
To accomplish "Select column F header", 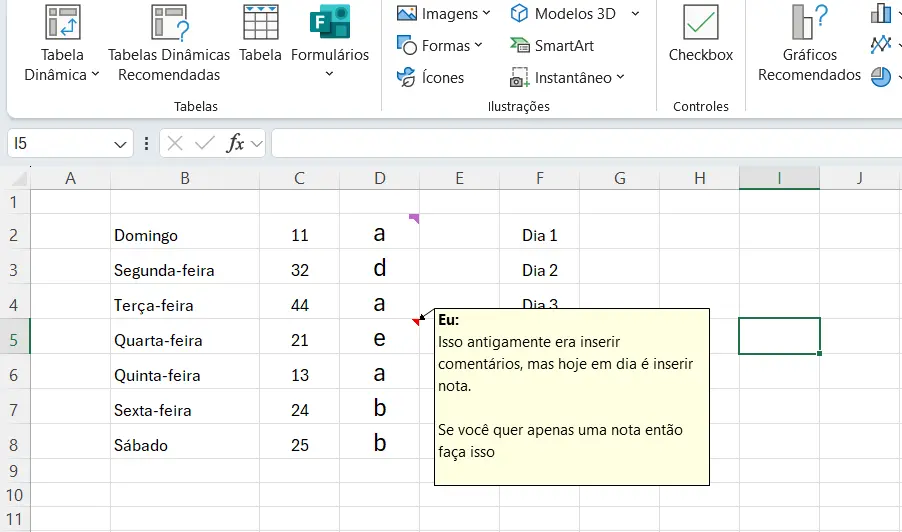I will pos(540,178).
